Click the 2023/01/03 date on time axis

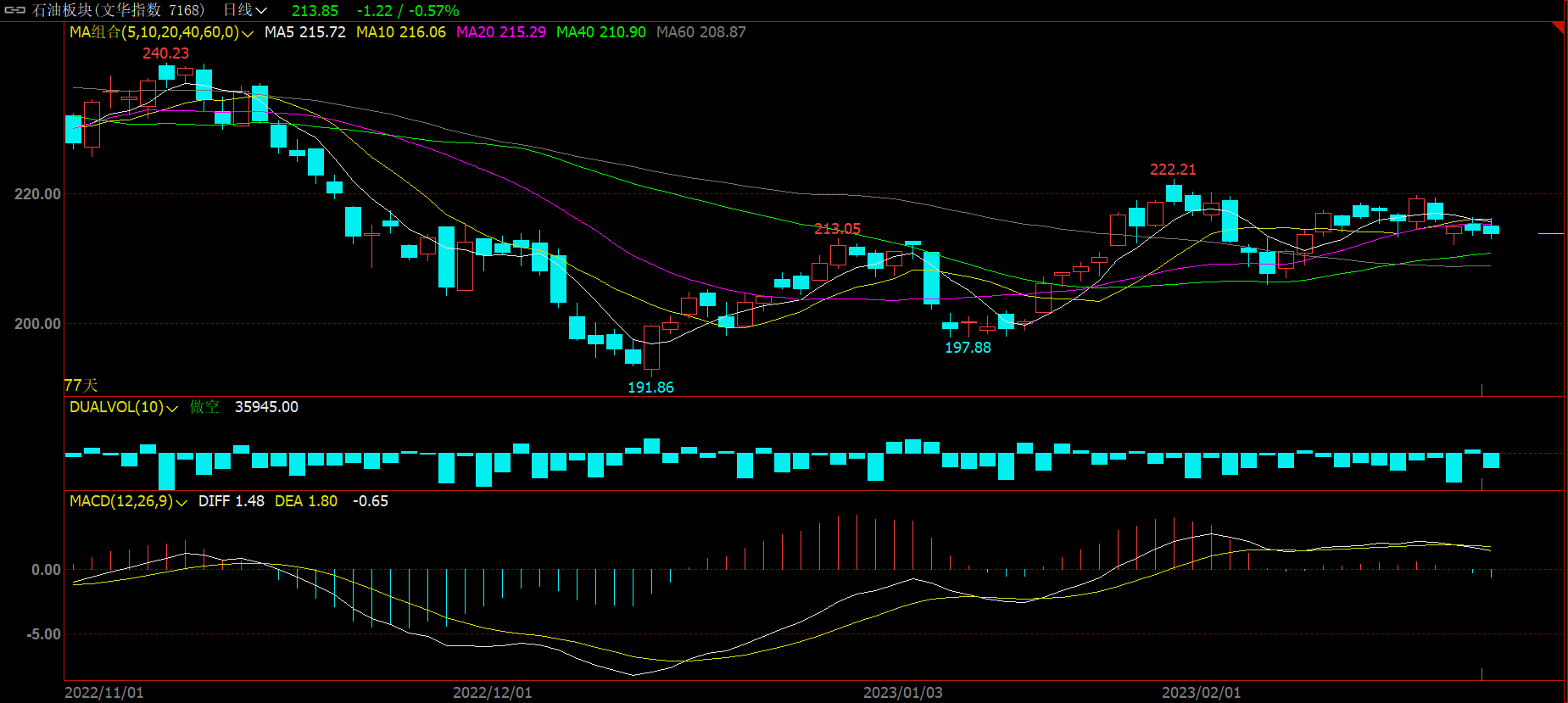click(903, 693)
